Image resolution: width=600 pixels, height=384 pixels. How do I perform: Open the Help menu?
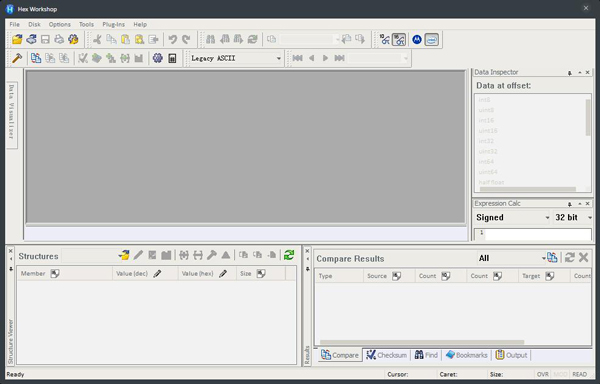click(140, 24)
